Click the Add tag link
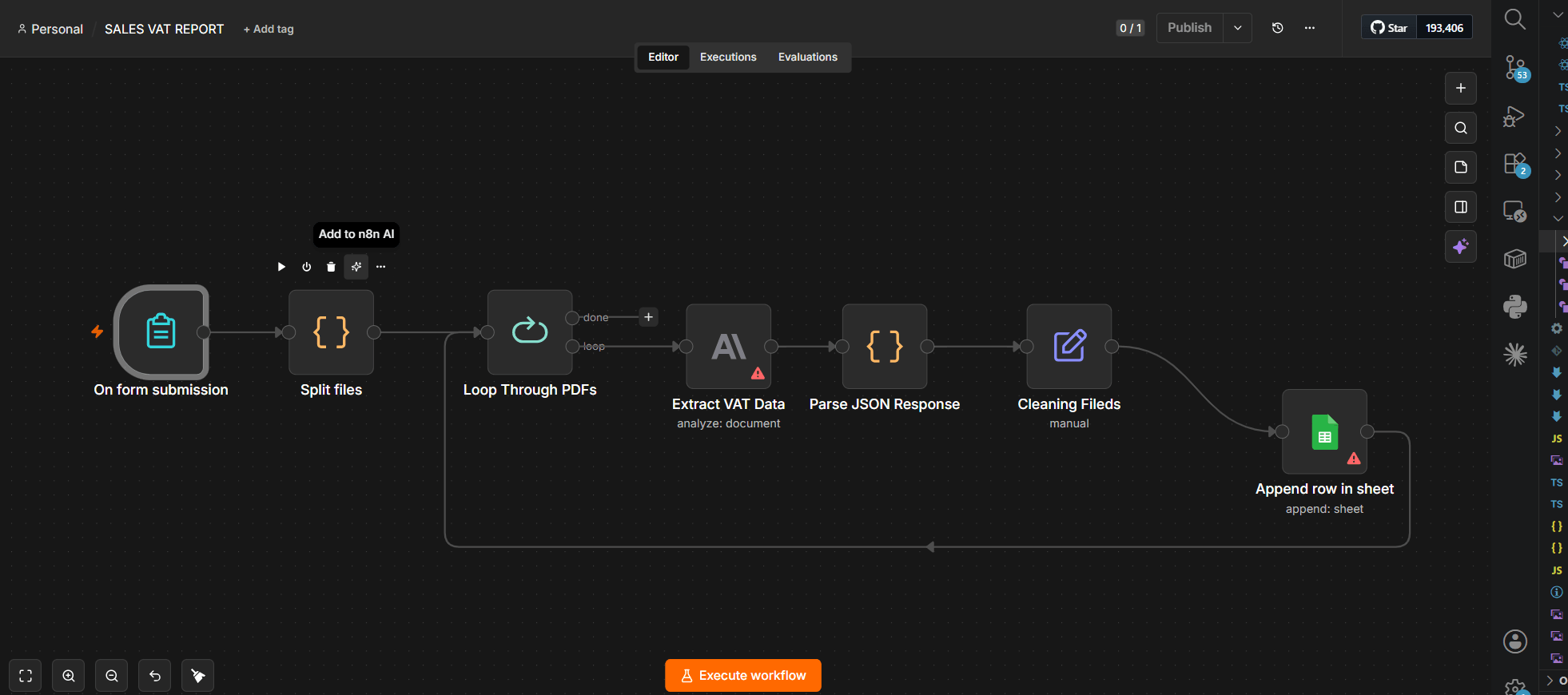 click(x=269, y=29)
